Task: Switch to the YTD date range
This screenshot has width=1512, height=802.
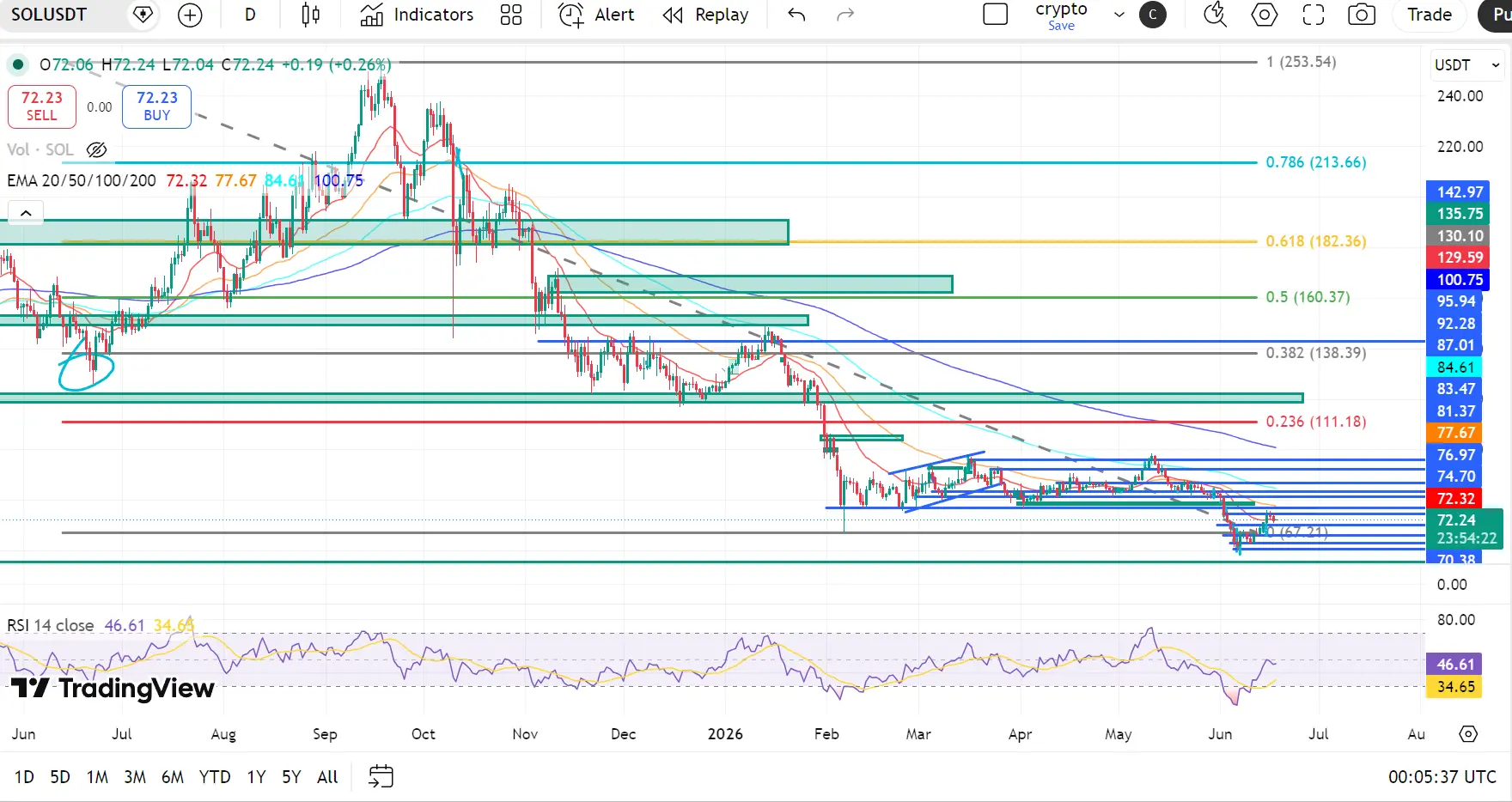Action: pyautogui.click(x=215, y=777)
